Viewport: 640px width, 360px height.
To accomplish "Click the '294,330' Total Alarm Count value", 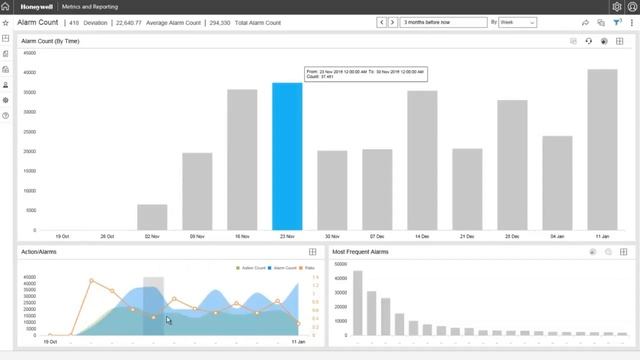I will [x=220, y=23].
